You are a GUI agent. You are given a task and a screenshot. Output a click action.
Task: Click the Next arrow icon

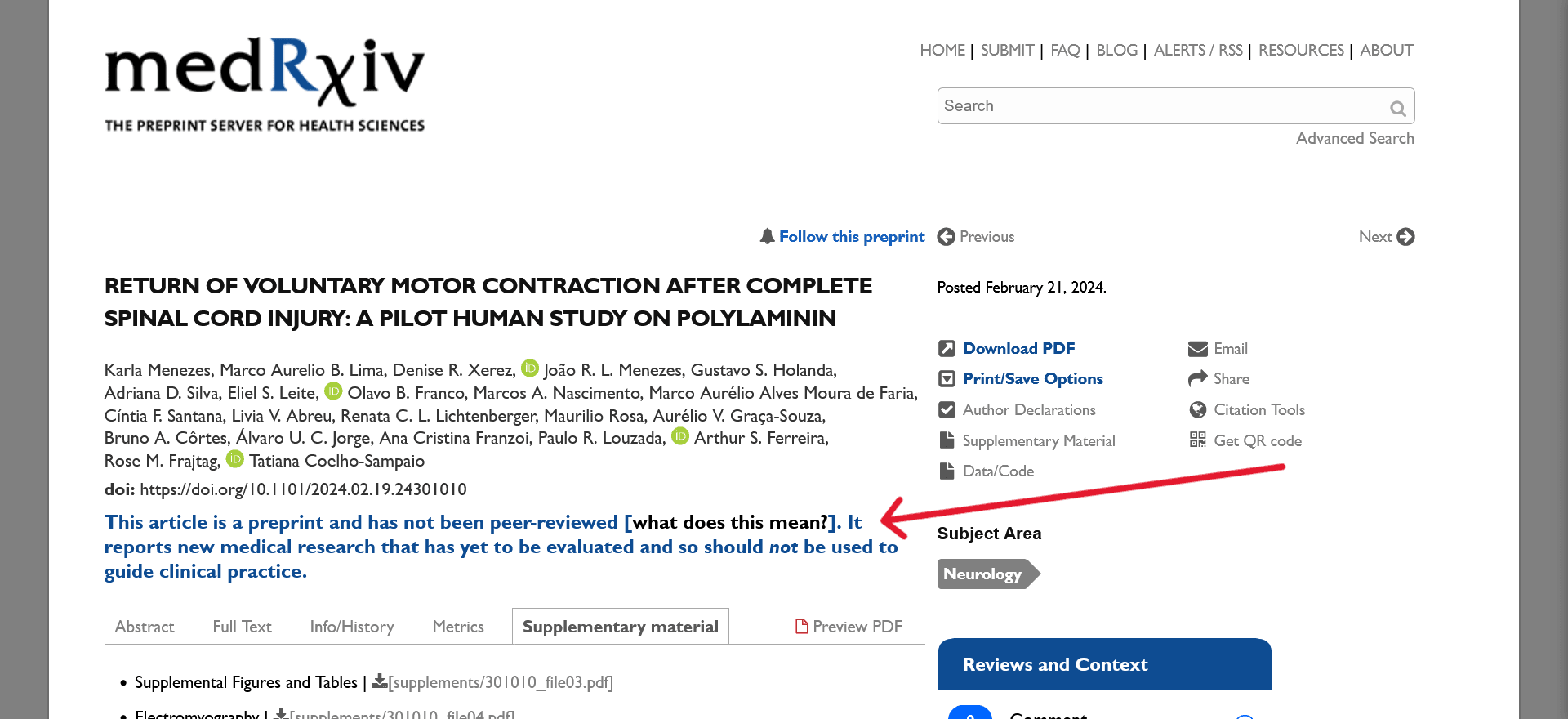tap(1405, 237)
